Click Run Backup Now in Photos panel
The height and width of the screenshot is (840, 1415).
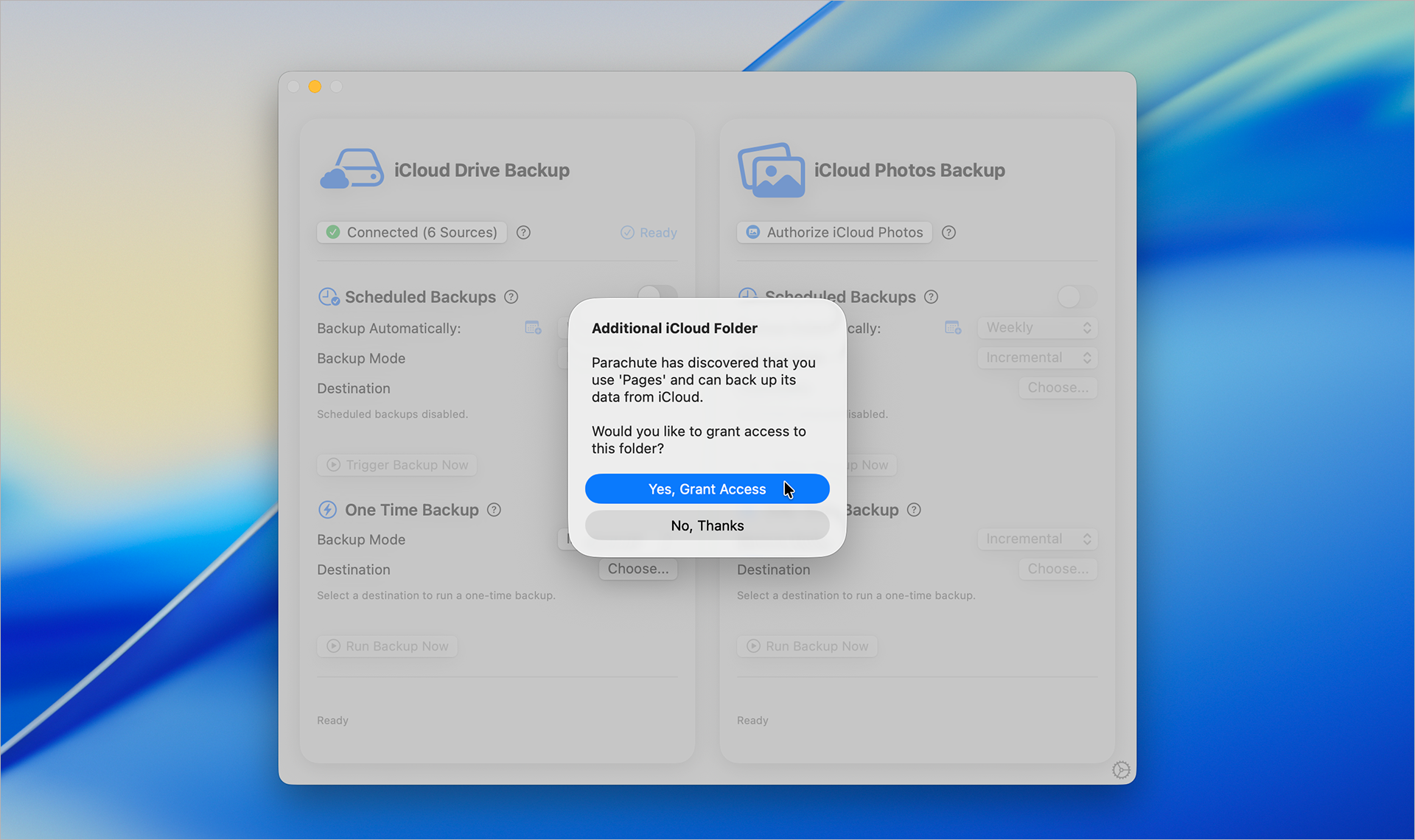point(807,646)
